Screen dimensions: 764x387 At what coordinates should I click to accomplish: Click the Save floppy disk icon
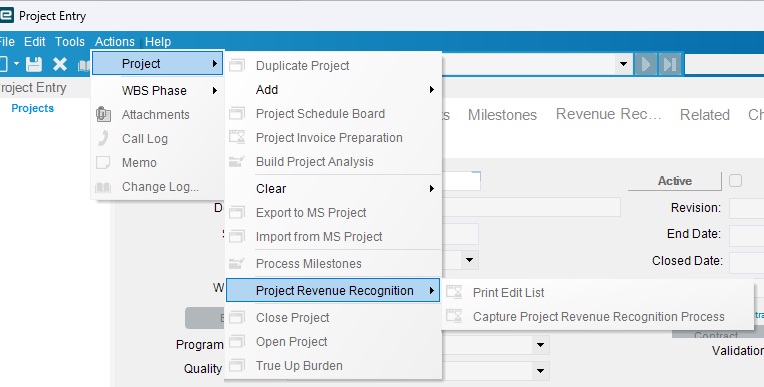click(x=34, y=64)
